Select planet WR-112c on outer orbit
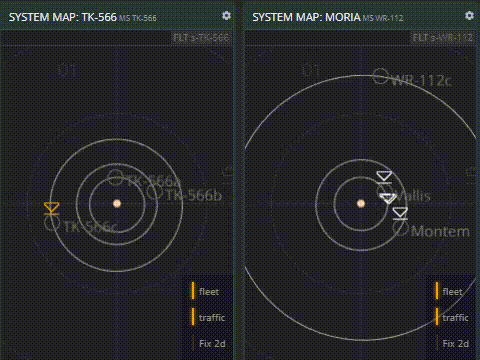This screenshot has height=360, width=480. tap(380, 76)
